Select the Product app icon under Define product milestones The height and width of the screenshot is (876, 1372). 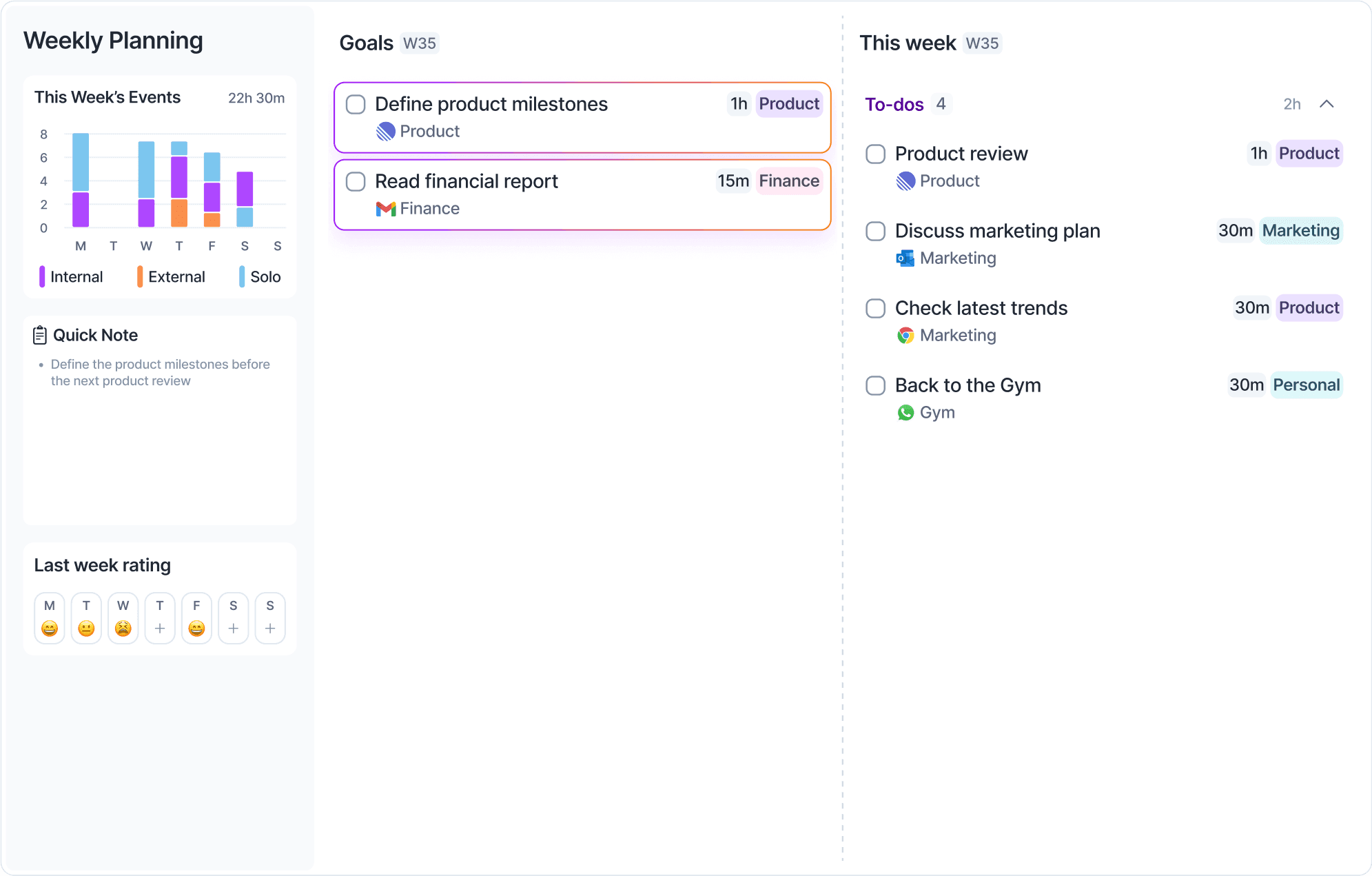tap(387, 131)
